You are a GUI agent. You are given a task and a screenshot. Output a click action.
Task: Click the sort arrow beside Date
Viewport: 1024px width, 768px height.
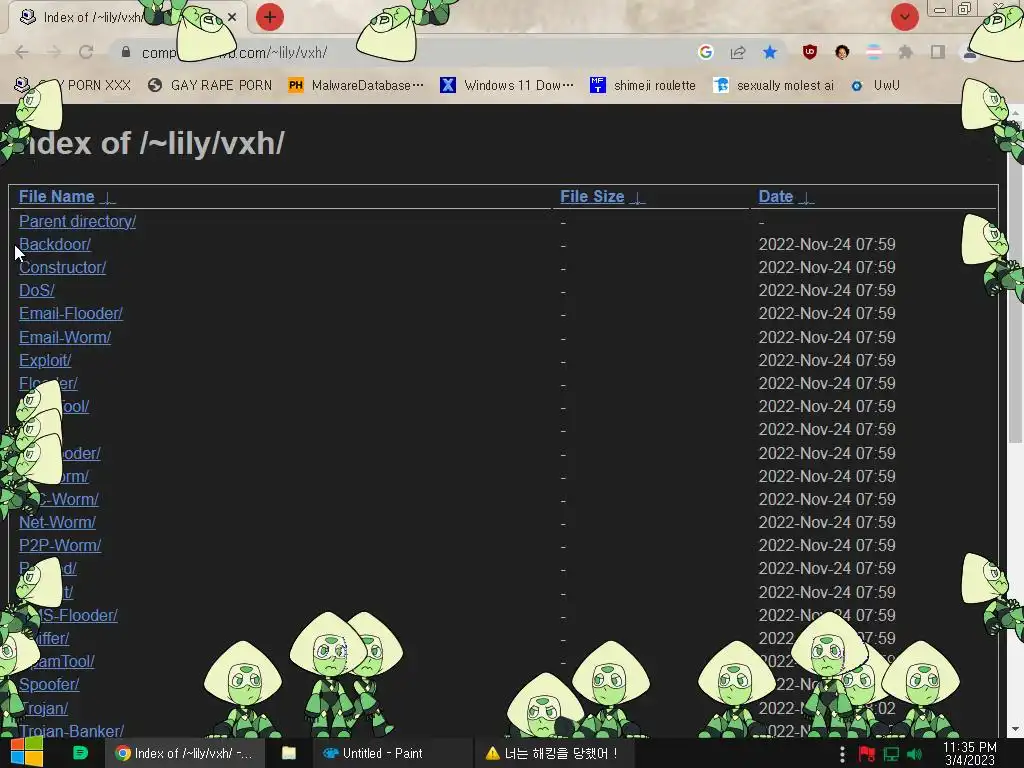(x=807, y=198)
